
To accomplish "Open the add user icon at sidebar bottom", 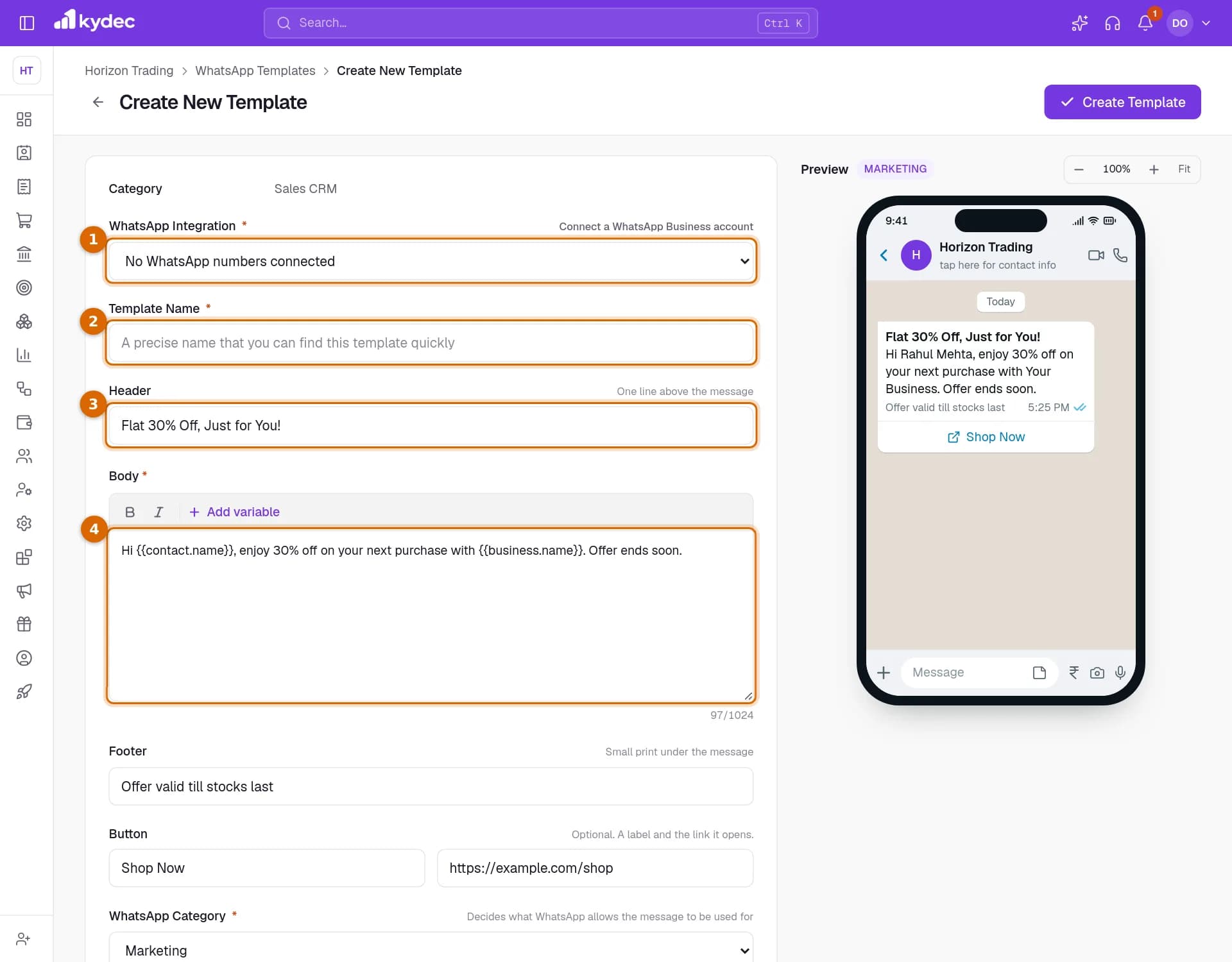I will point(24,939).
